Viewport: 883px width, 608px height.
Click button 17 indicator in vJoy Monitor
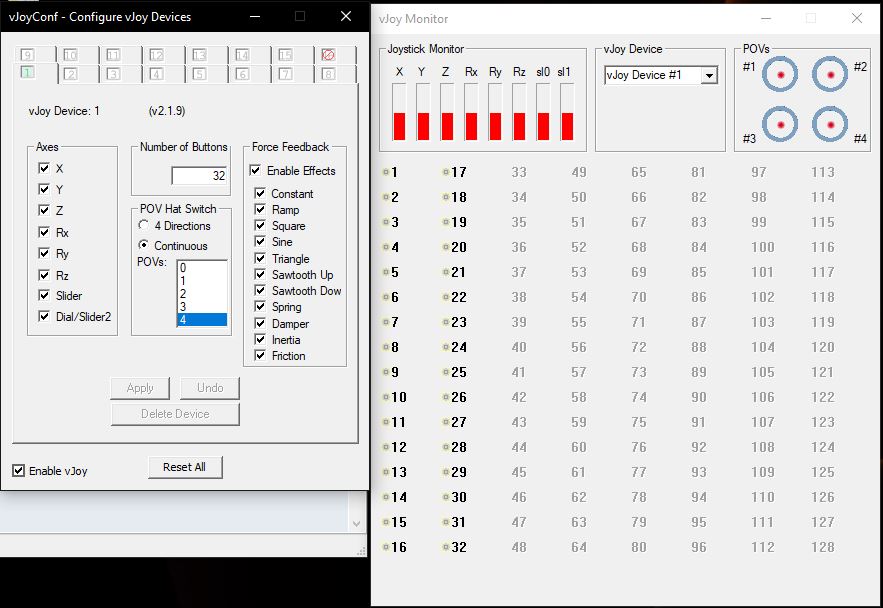pos(446,172)
